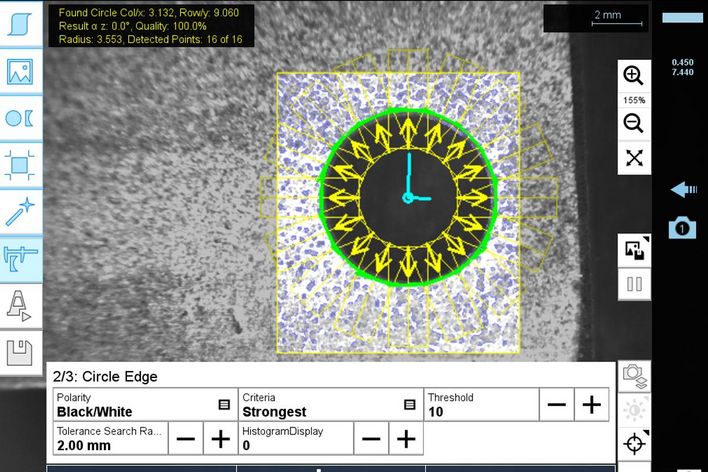
Task: Click the blue left arrow button
Action: (683, 189)
